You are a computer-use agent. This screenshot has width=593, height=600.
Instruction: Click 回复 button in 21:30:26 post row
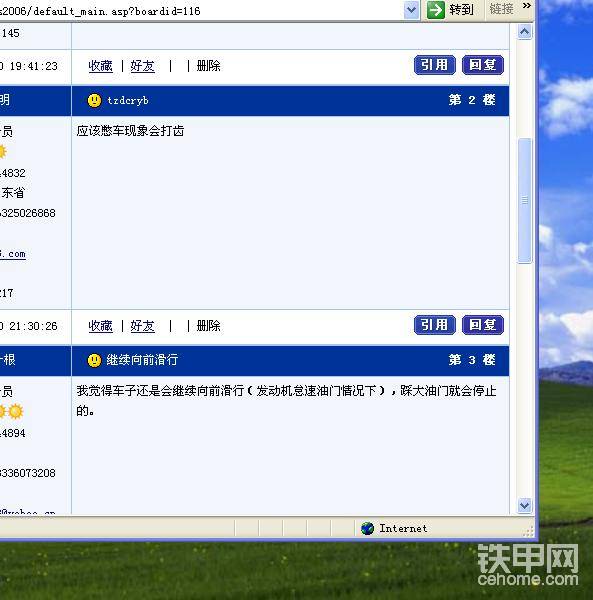pyautogui.click(x=483, y=325)
